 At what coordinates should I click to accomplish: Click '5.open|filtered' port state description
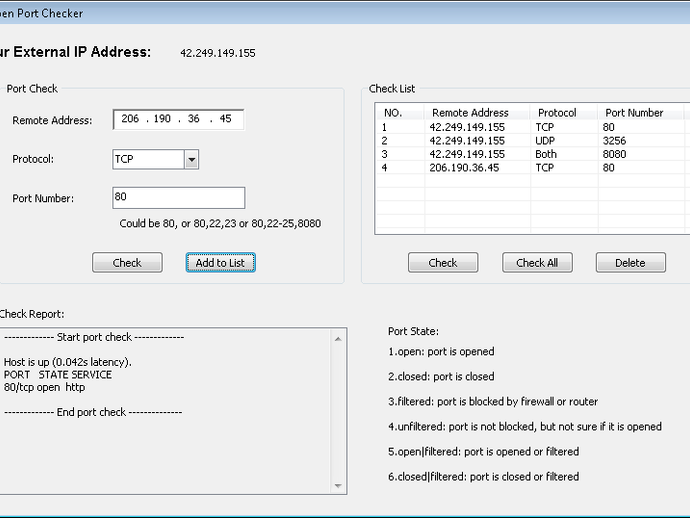coord(484,452)
